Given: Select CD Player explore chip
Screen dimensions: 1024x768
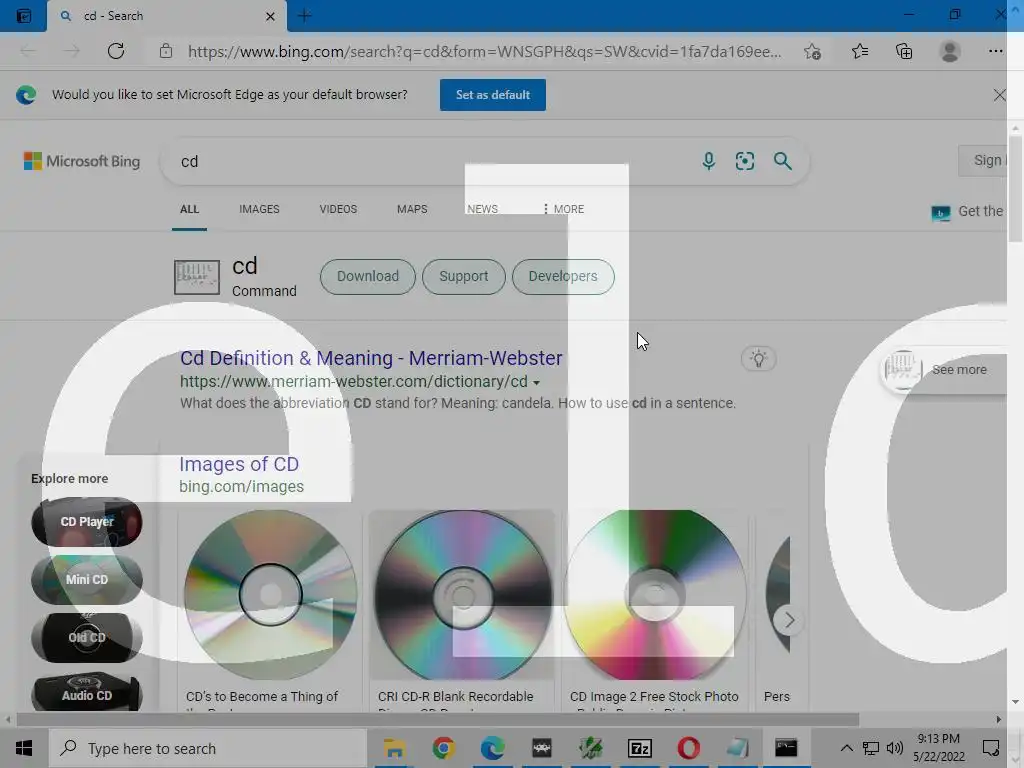Looking at the screenshot, I should pos(87,522).
